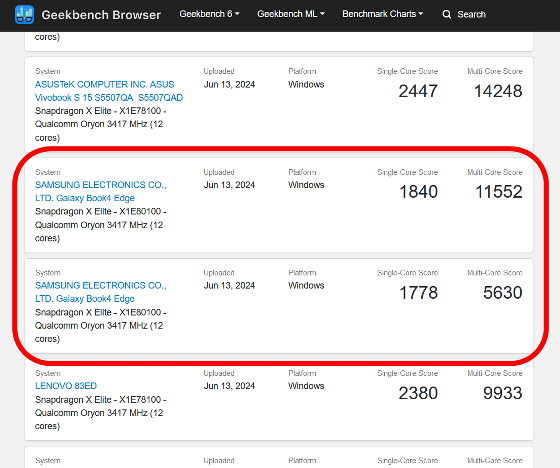Select the multi-core score 9933

point(502,393)
